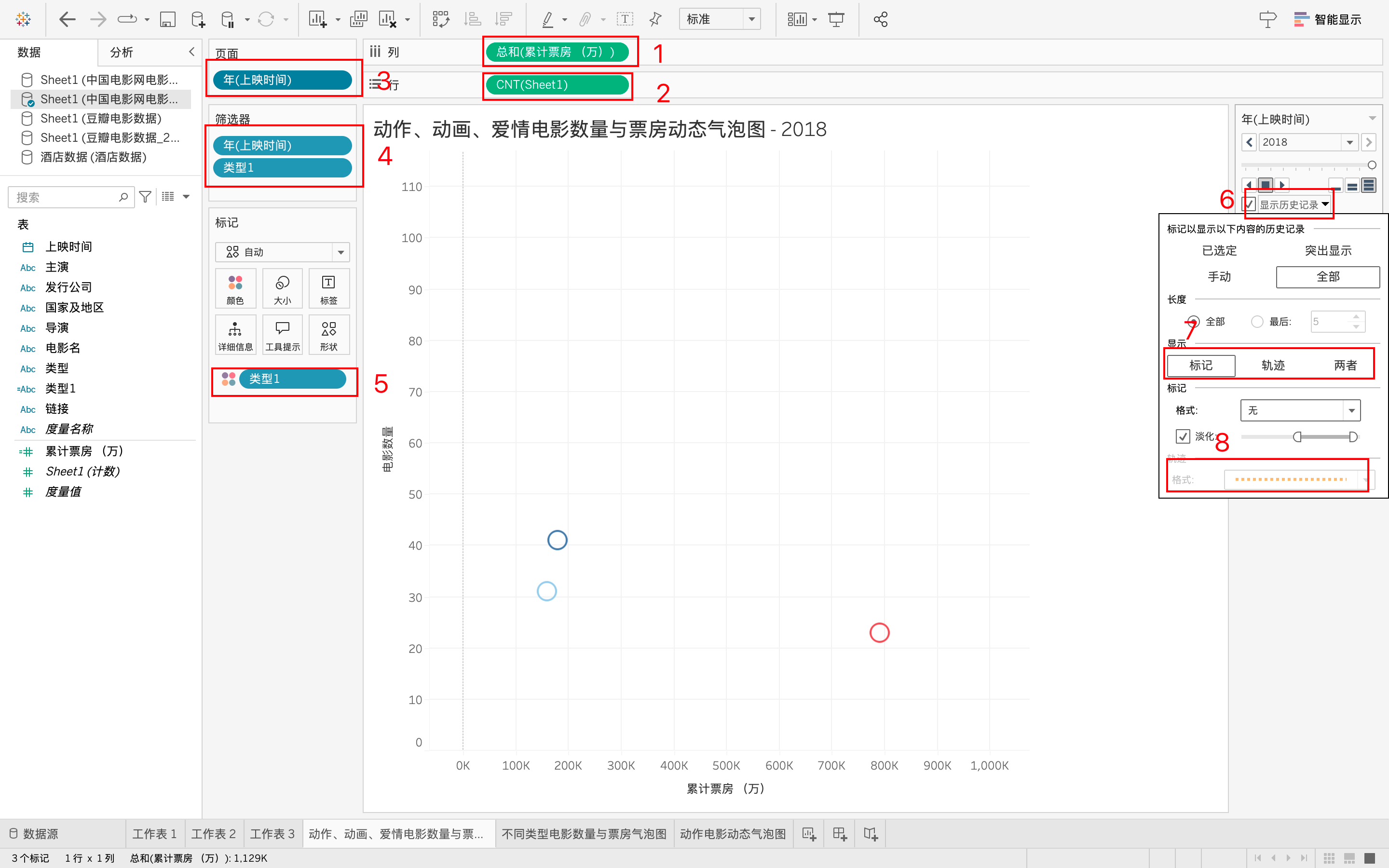Click the 智能显示 Show Me button
1389x868 pixels.
1327,19
